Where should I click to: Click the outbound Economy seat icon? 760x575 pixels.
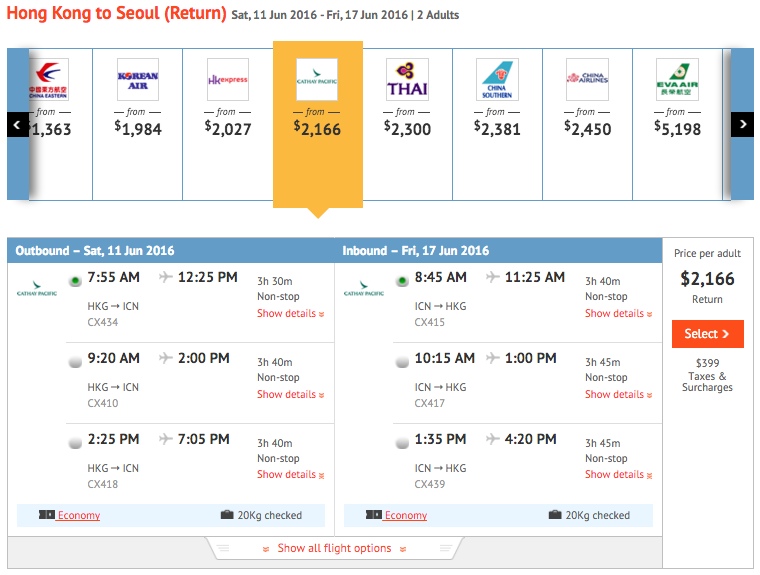tap(47, 514)
